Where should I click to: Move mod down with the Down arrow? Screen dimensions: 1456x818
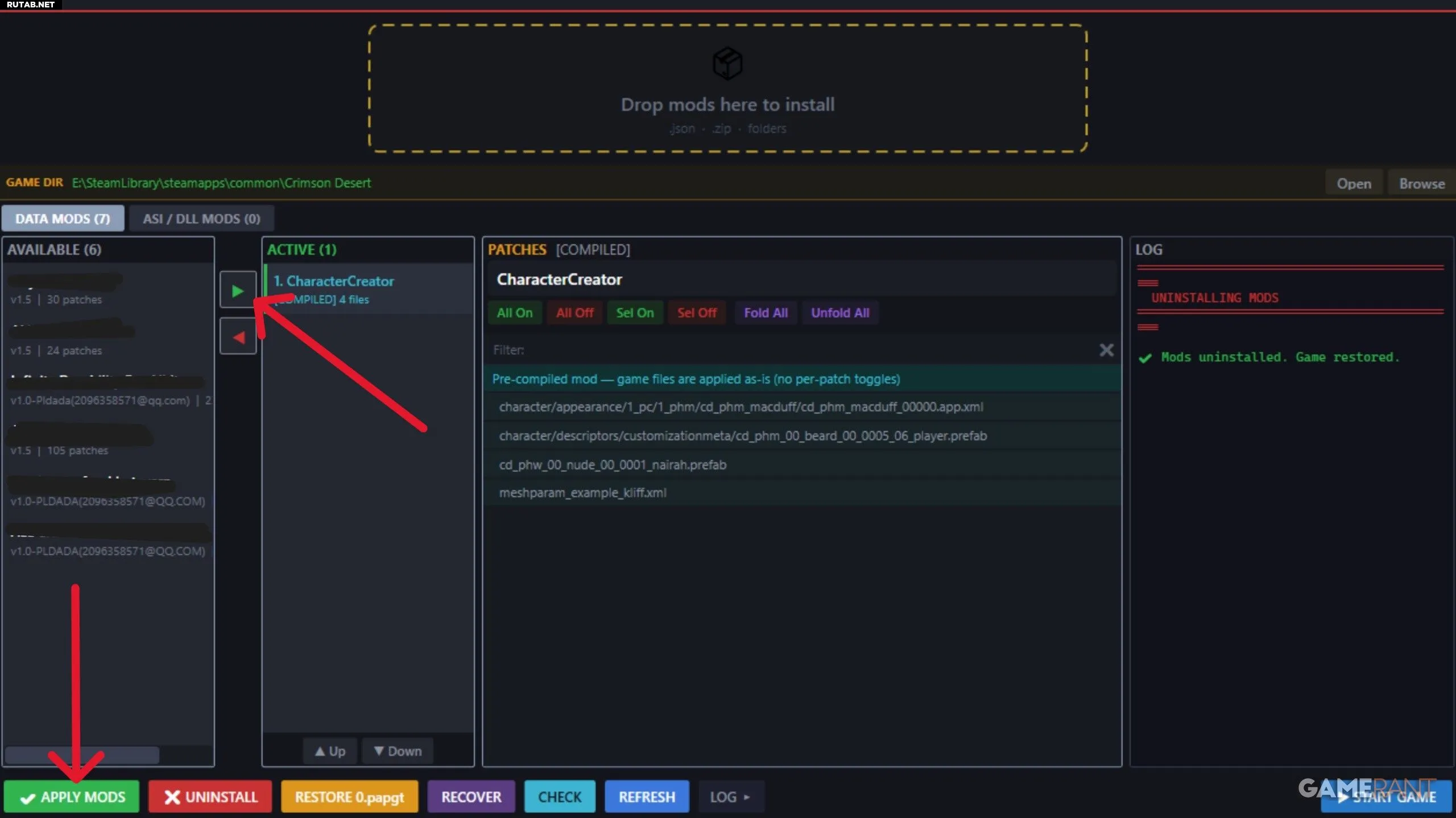click(x=398, y=751)
